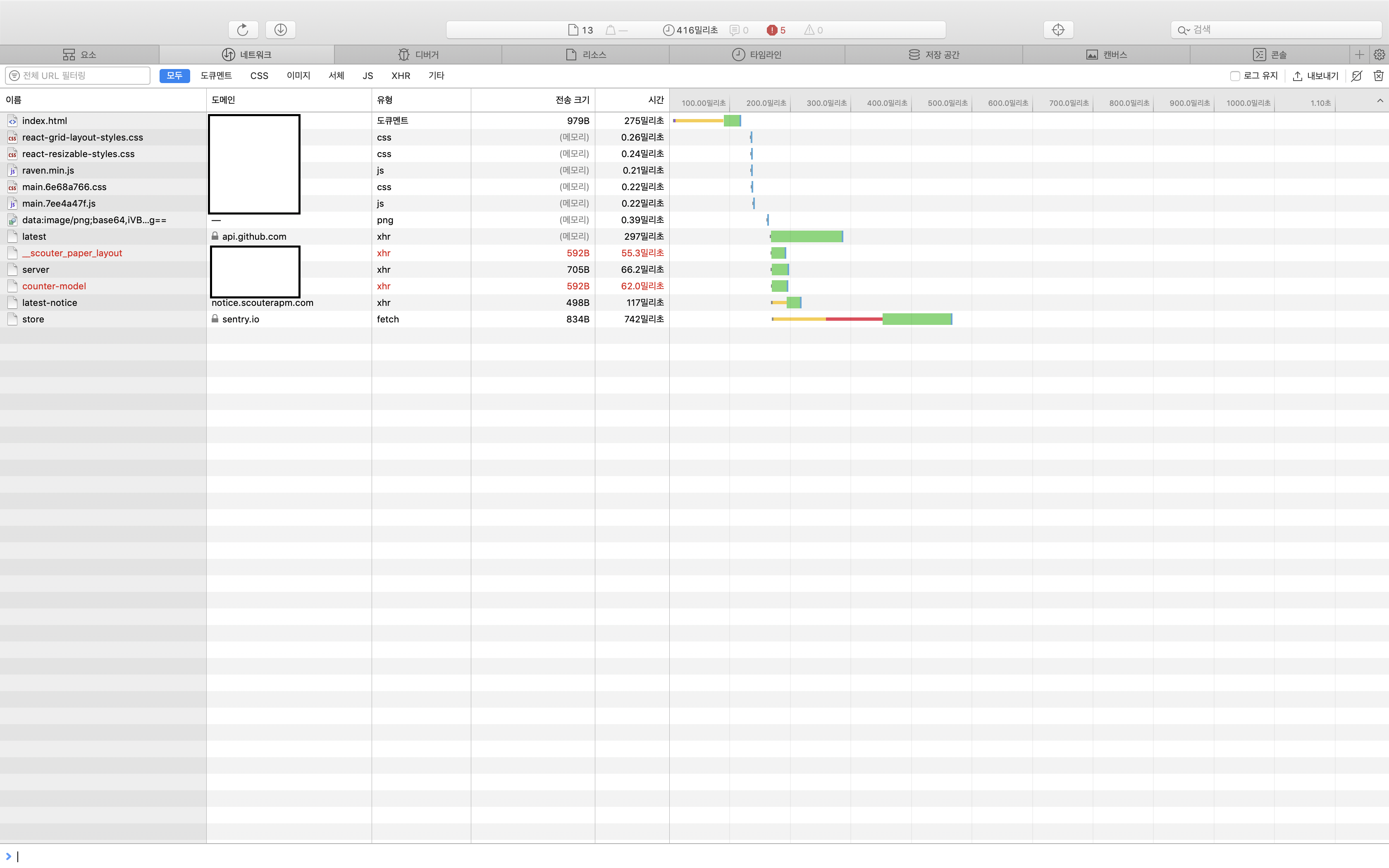Click the disable resource caches icon
Image resolution: width=1389 pixels, height=868 pixels.
click(1357, 76)
